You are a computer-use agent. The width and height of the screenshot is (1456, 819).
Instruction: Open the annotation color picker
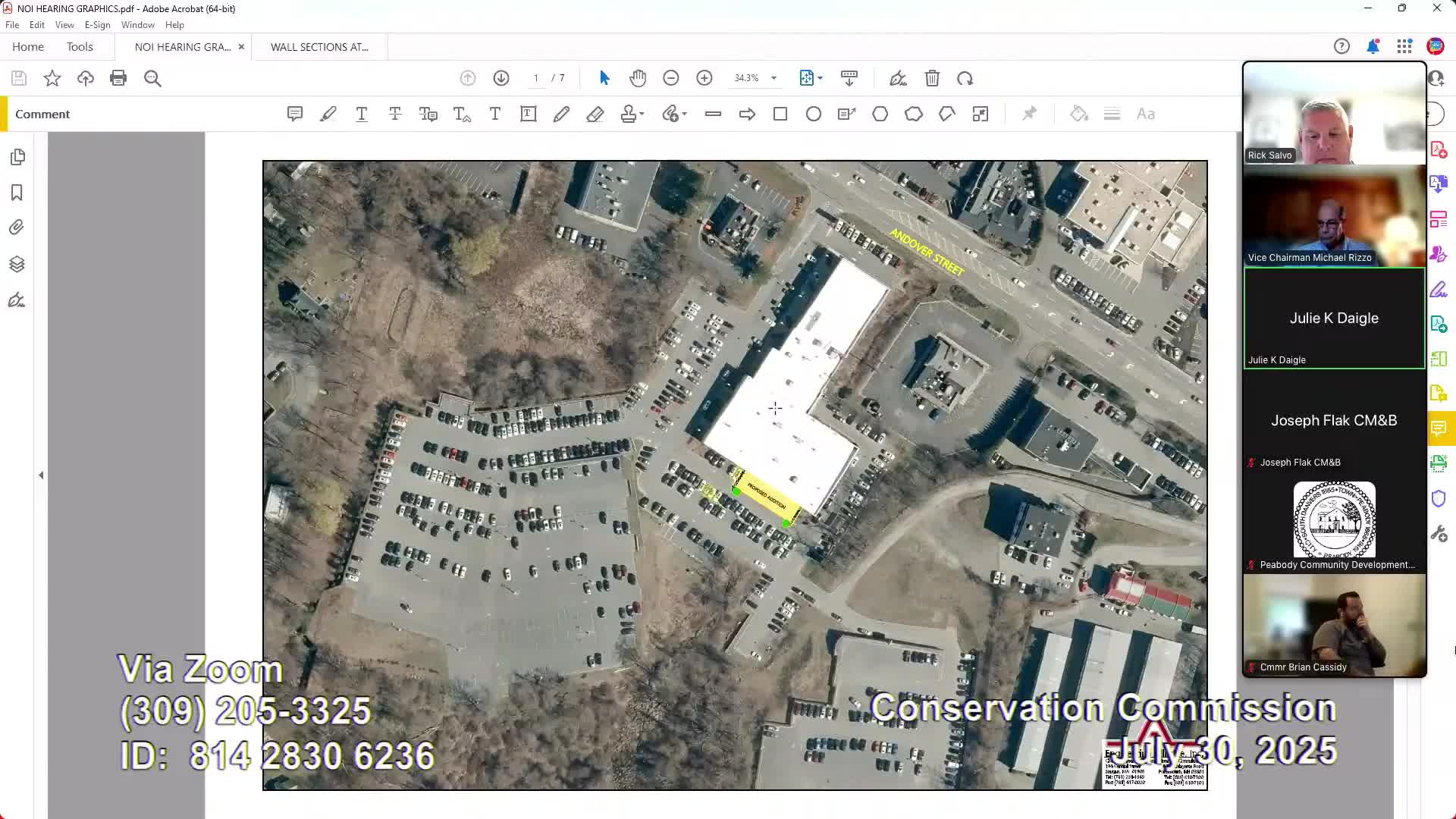tap(1079, 115)
